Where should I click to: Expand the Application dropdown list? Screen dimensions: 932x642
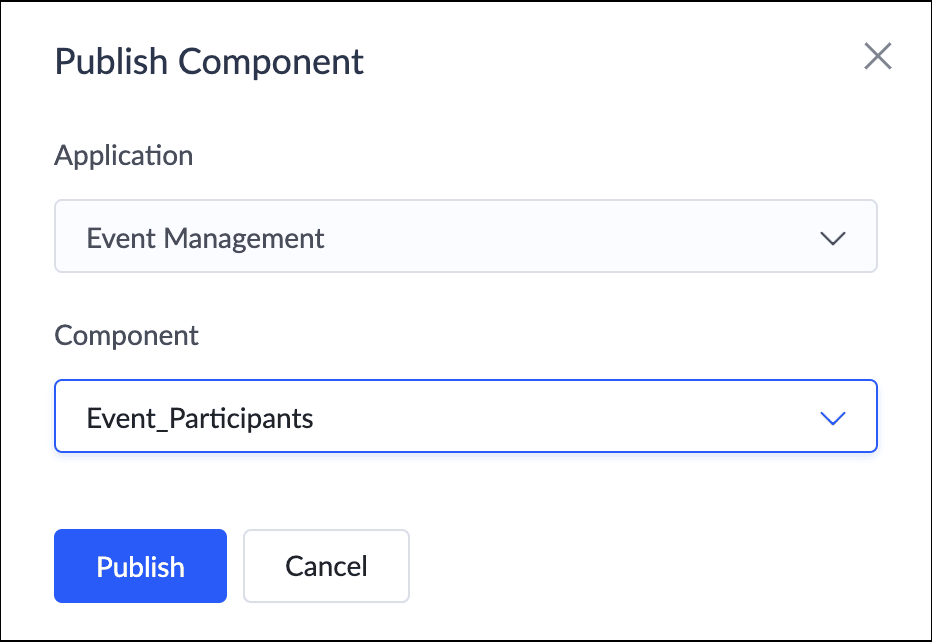click(x=465, y=237)
